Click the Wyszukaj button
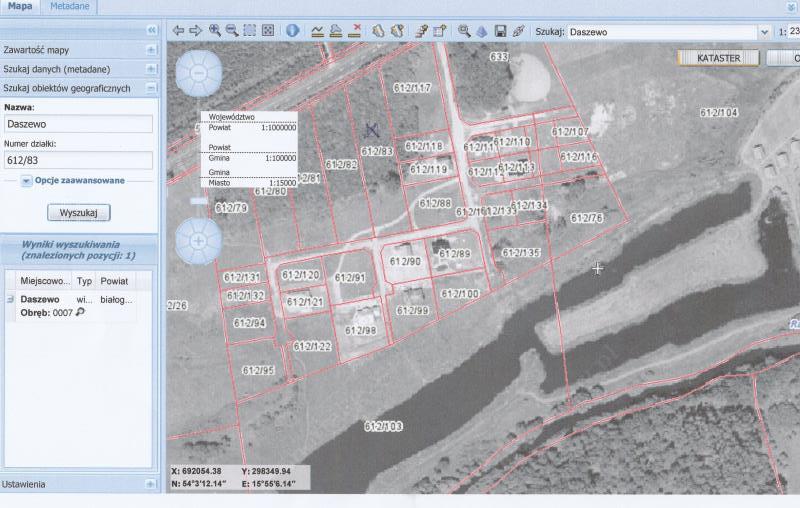 pyautogui.click(x=79, y=213)
